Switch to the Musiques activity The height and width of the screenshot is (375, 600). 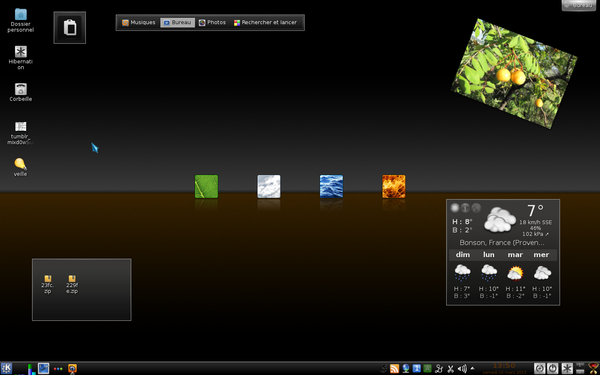139,23
